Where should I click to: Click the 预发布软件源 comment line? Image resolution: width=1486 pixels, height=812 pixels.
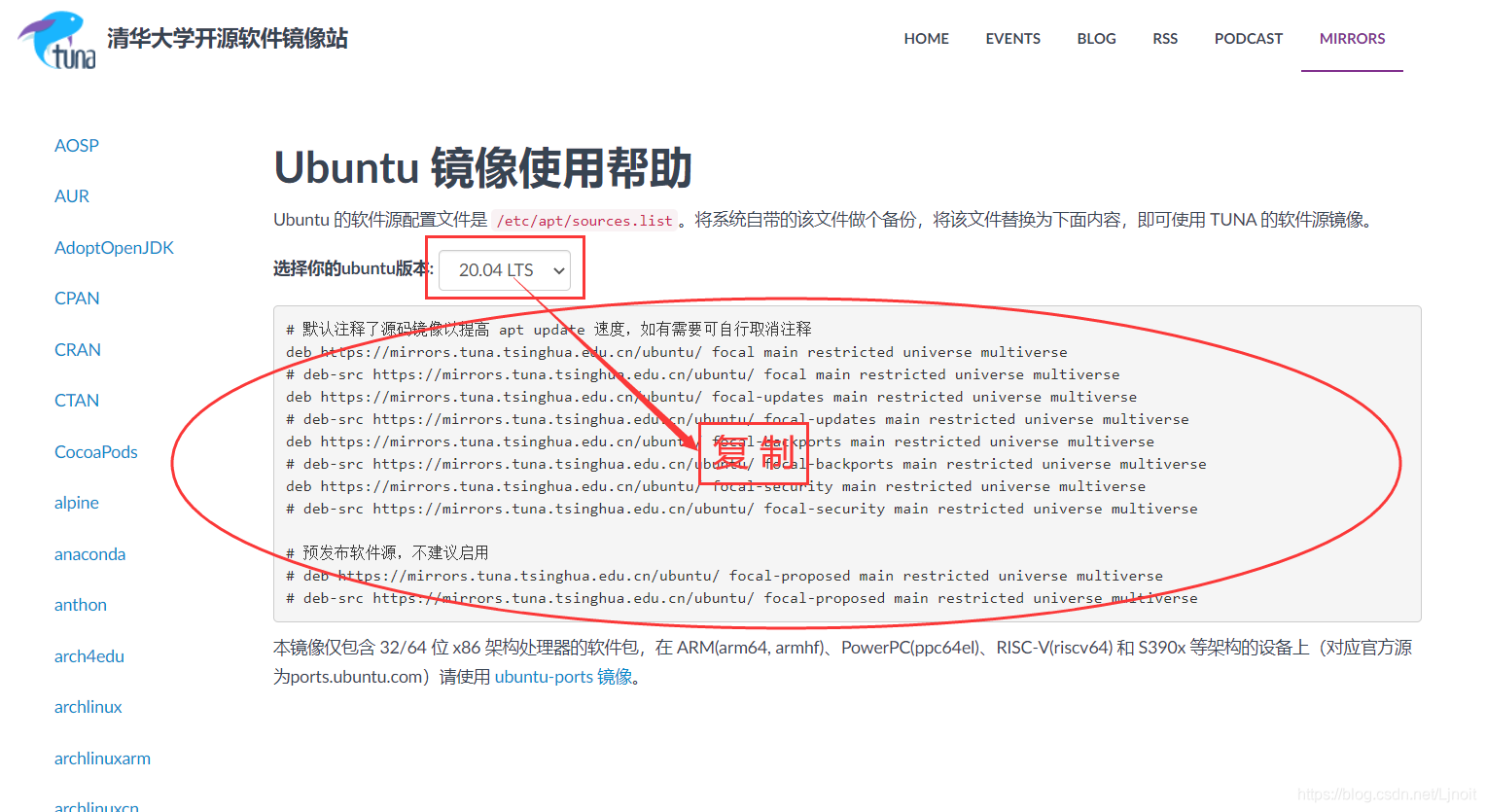[387, 552]
